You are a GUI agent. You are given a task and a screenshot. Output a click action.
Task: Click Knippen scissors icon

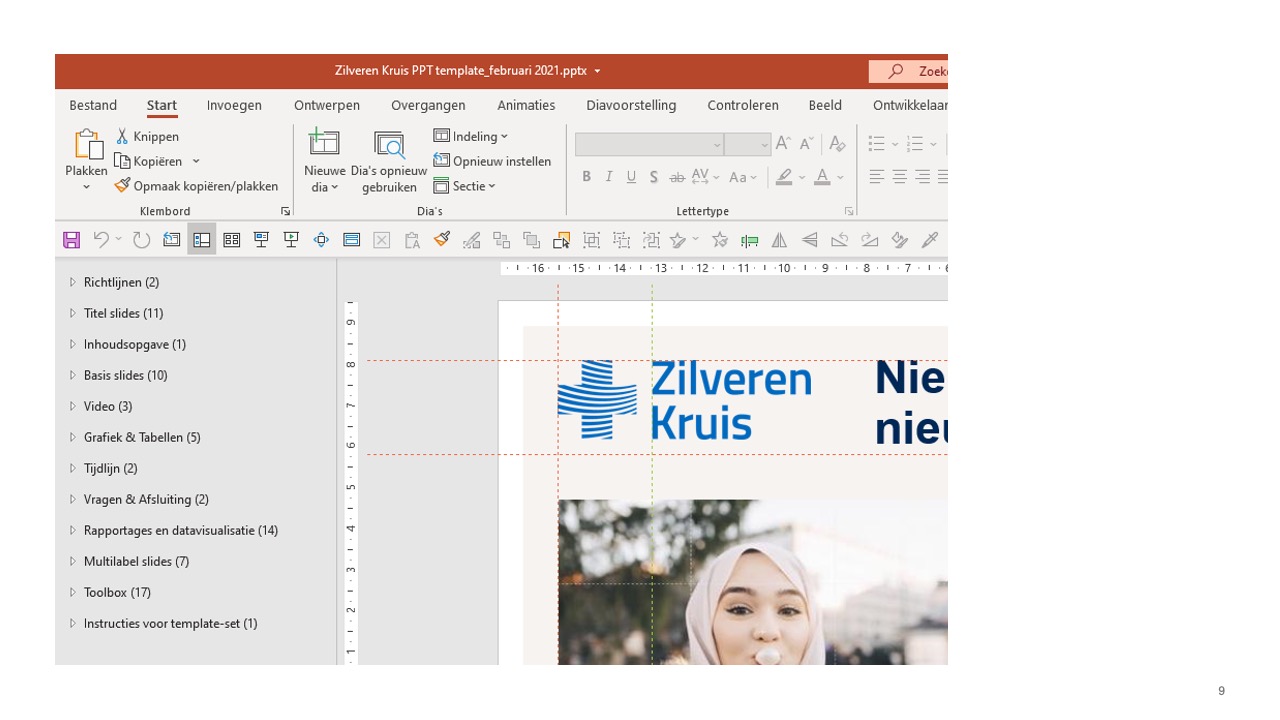coord(122,136)
